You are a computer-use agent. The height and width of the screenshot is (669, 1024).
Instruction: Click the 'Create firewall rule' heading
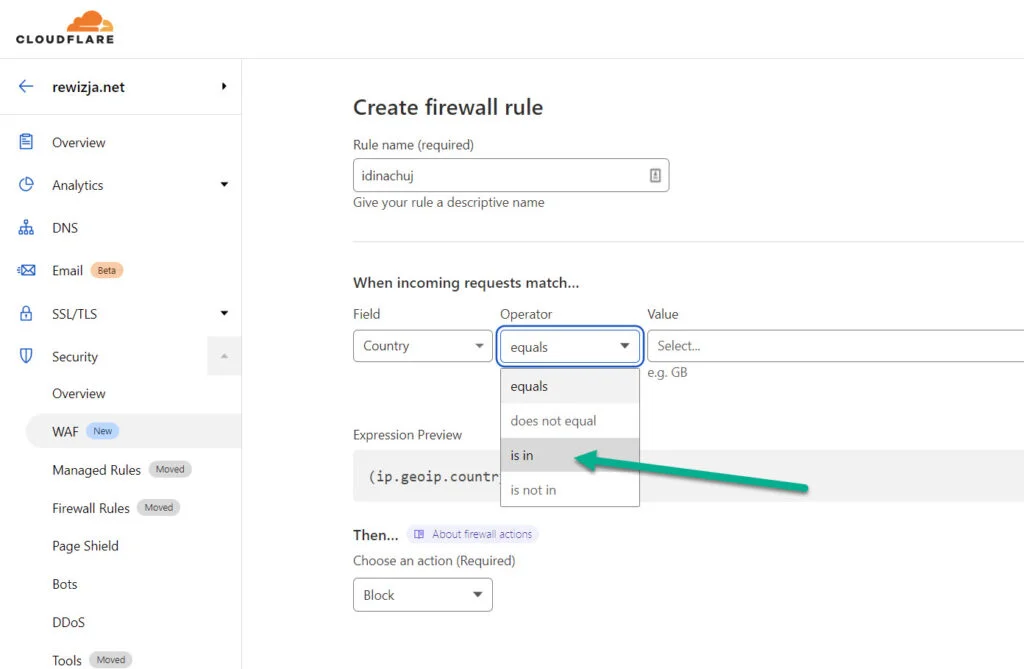[448, 106]
